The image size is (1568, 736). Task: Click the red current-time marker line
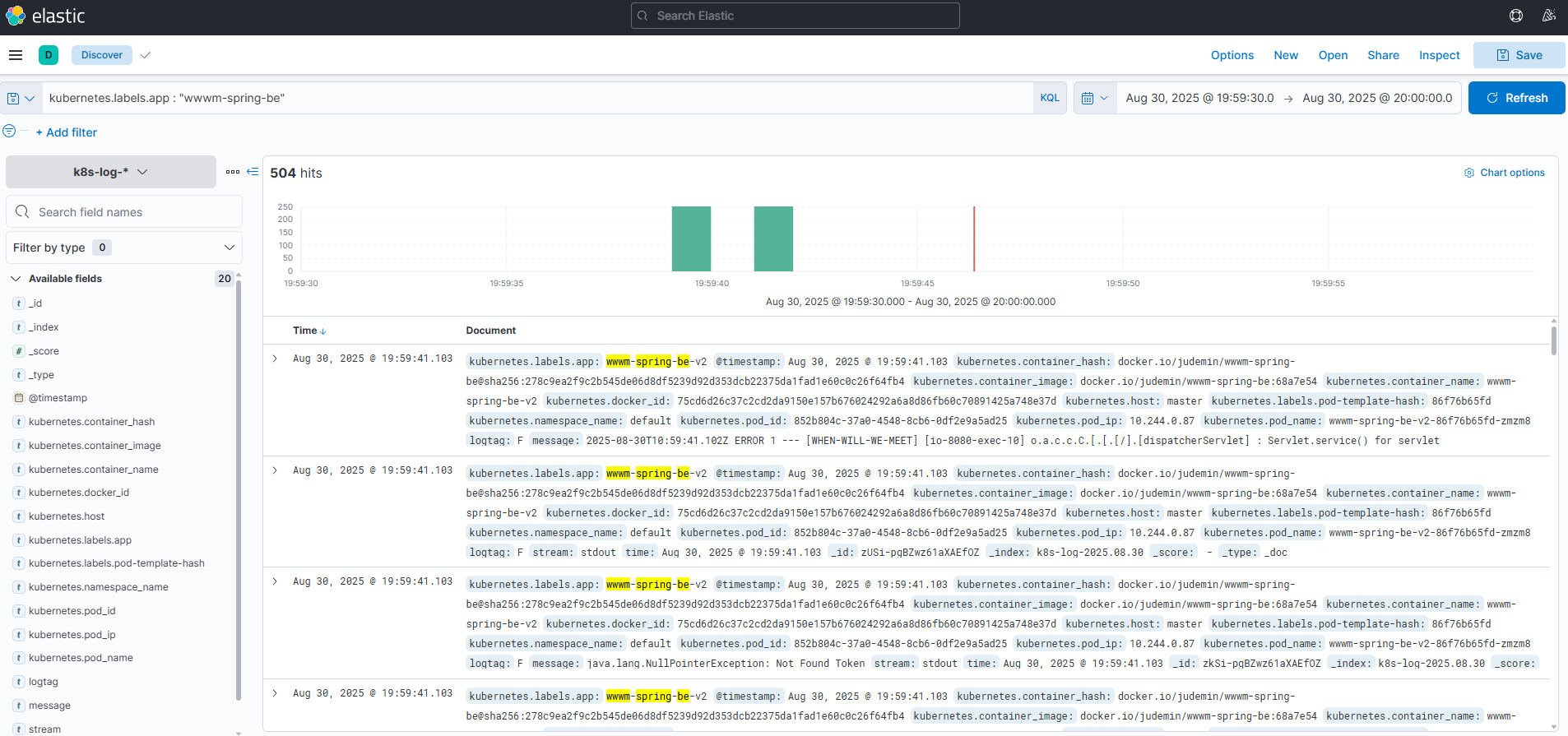point(974,238)
